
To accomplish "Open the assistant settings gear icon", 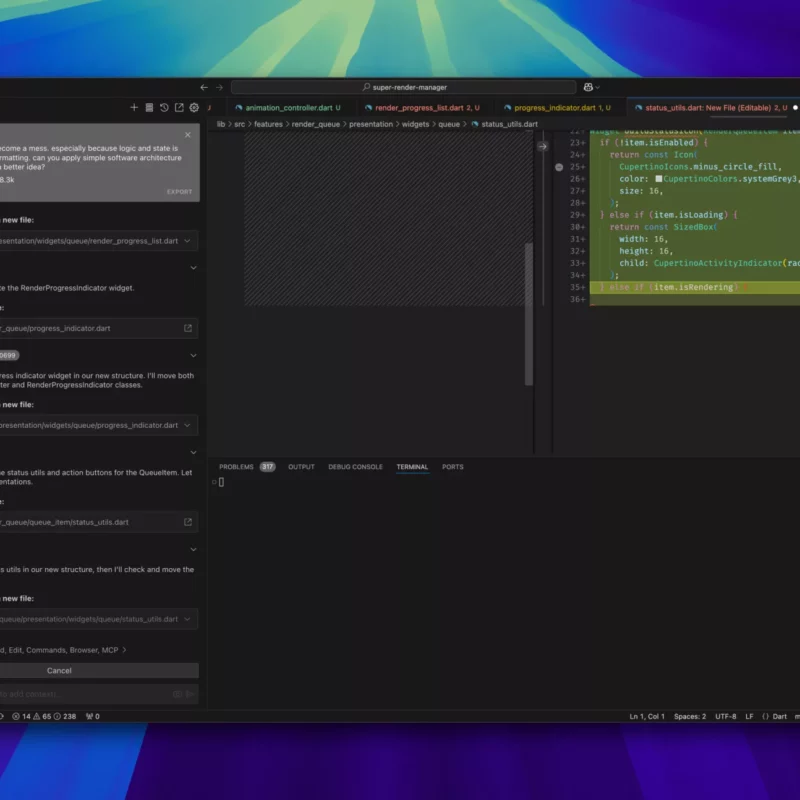I will tap(194, 108).
